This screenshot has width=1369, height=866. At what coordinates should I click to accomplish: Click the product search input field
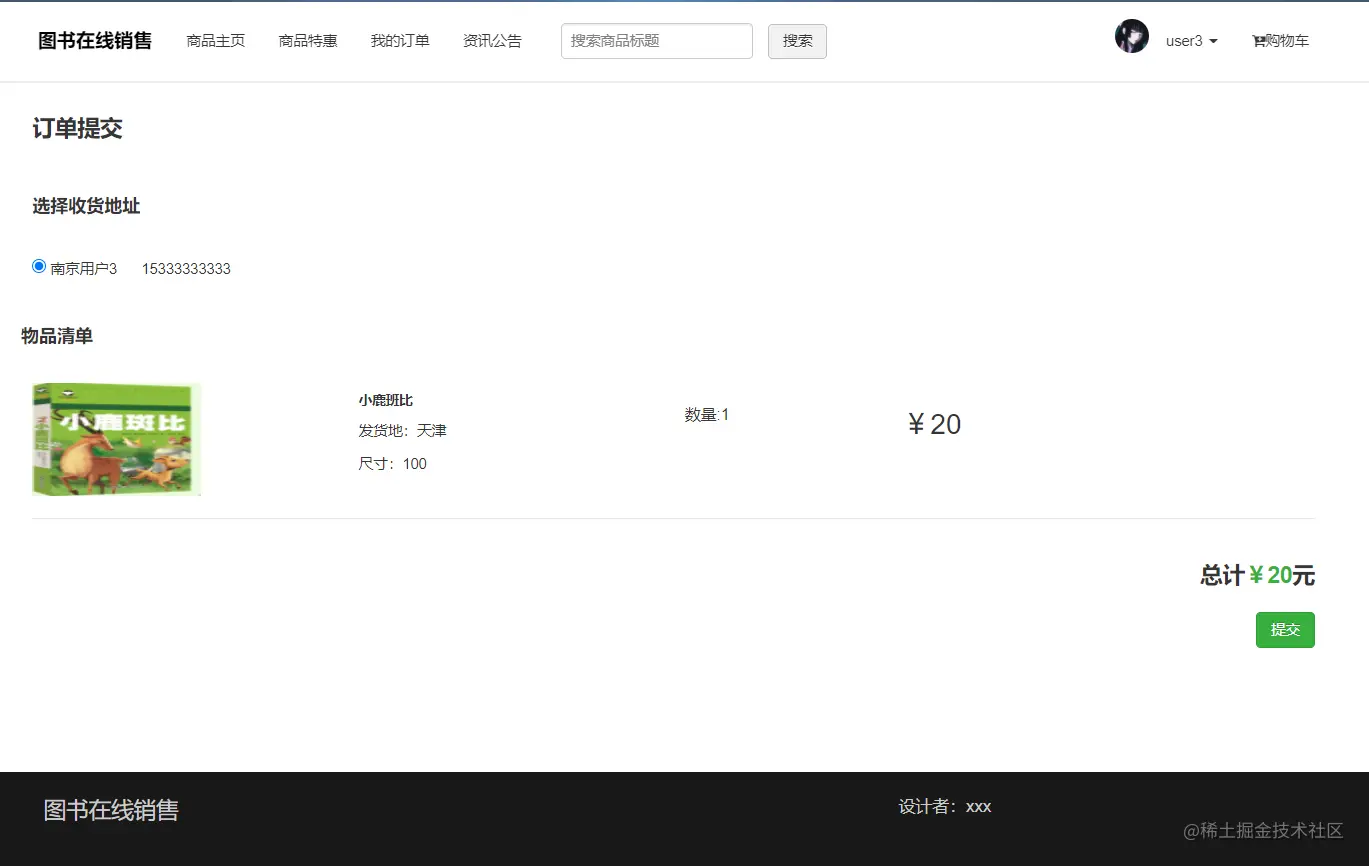(656, 41)
